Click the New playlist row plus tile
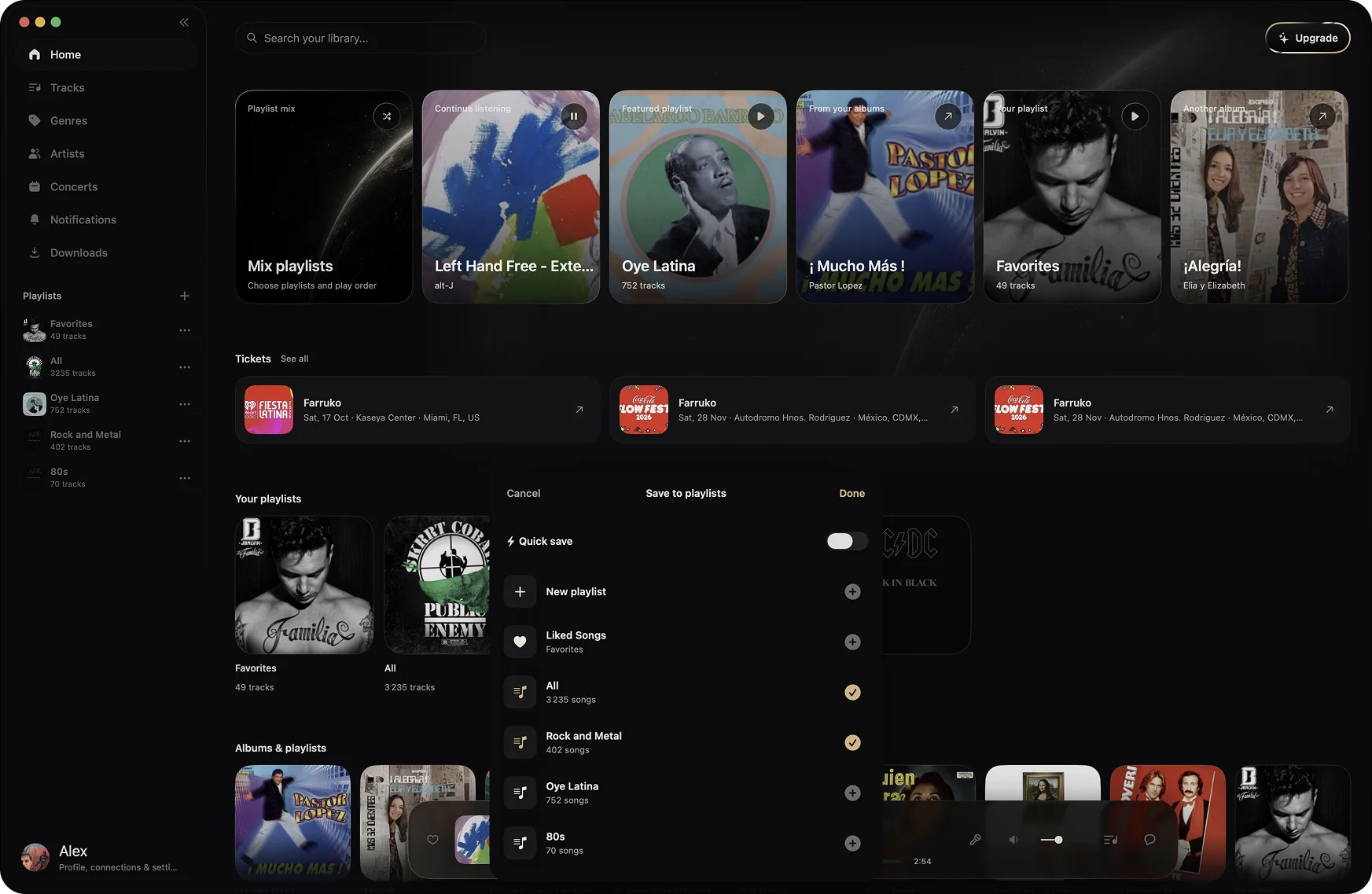1372x894 pixels. coord(520,591)
